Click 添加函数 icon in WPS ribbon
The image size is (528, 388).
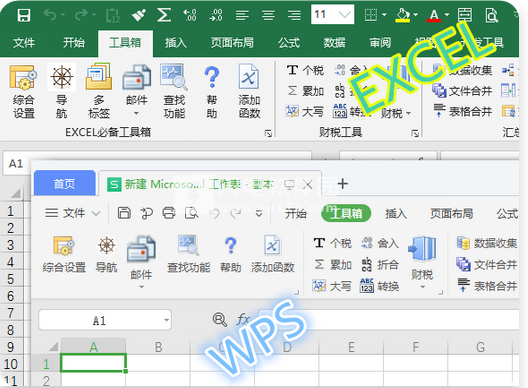point(272,245)
